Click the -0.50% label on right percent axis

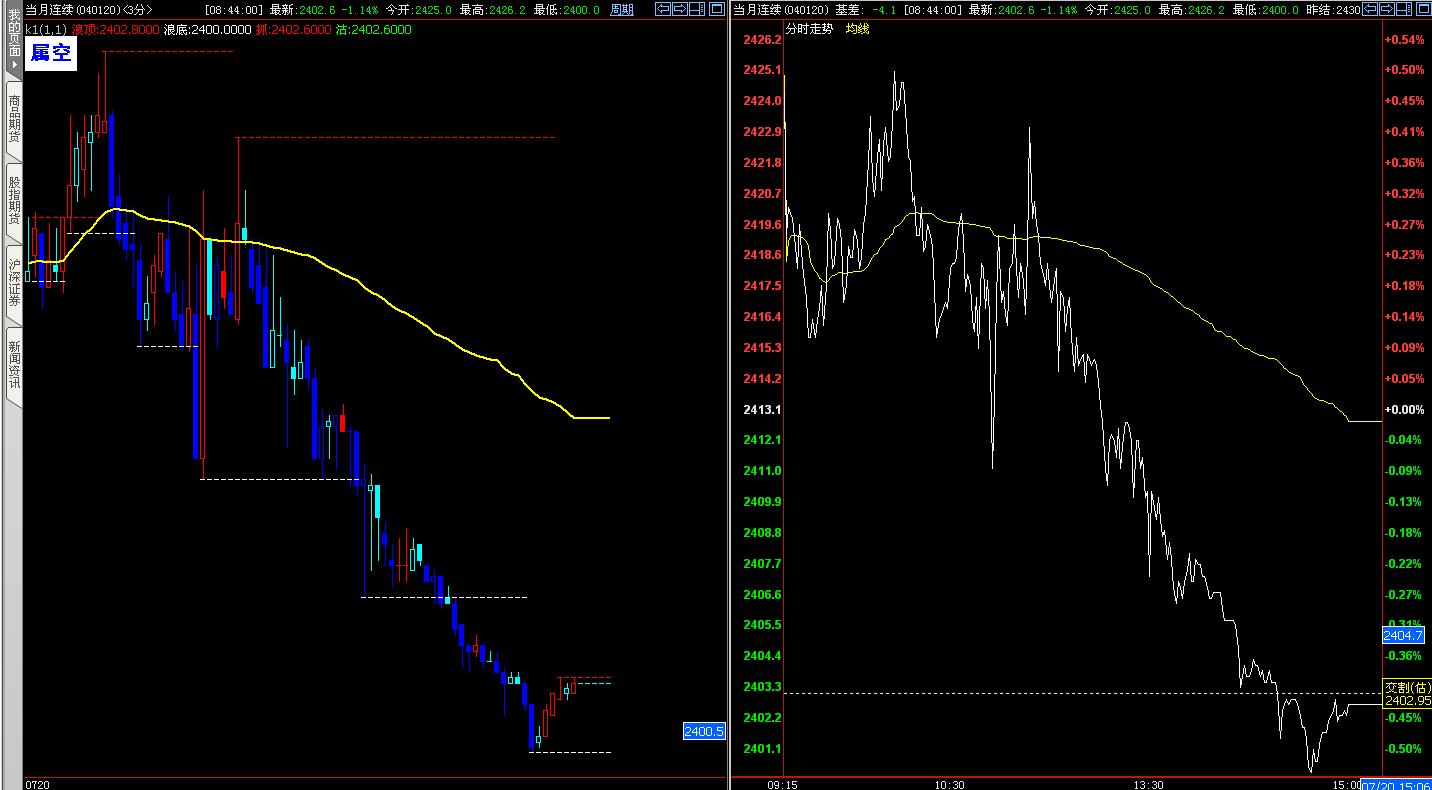(1403, 749)
